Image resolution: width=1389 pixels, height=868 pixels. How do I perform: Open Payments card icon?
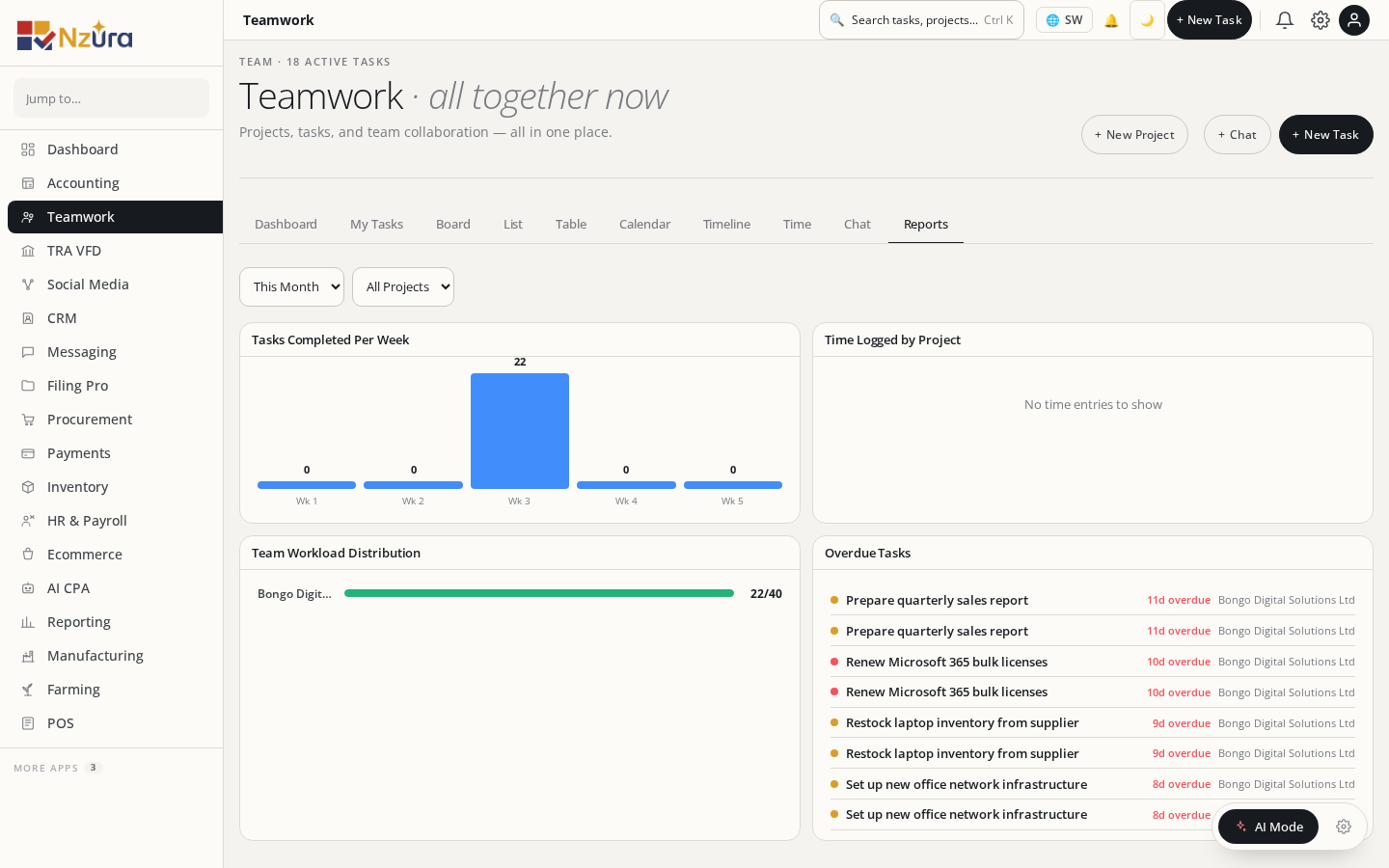pos(28,453)
